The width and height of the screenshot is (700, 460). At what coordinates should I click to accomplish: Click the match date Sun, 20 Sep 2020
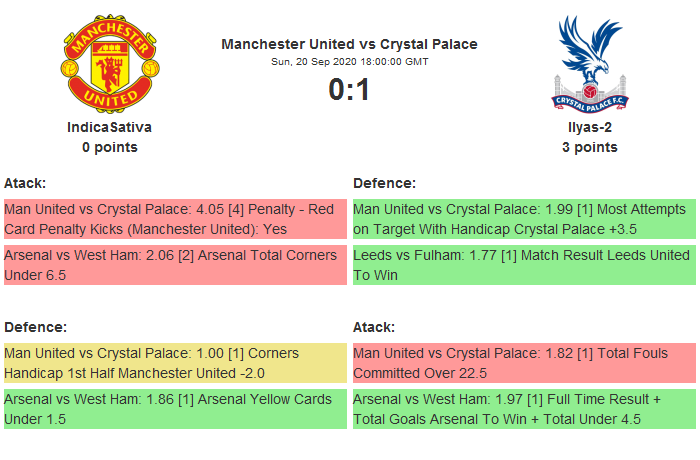click(349, 62)
